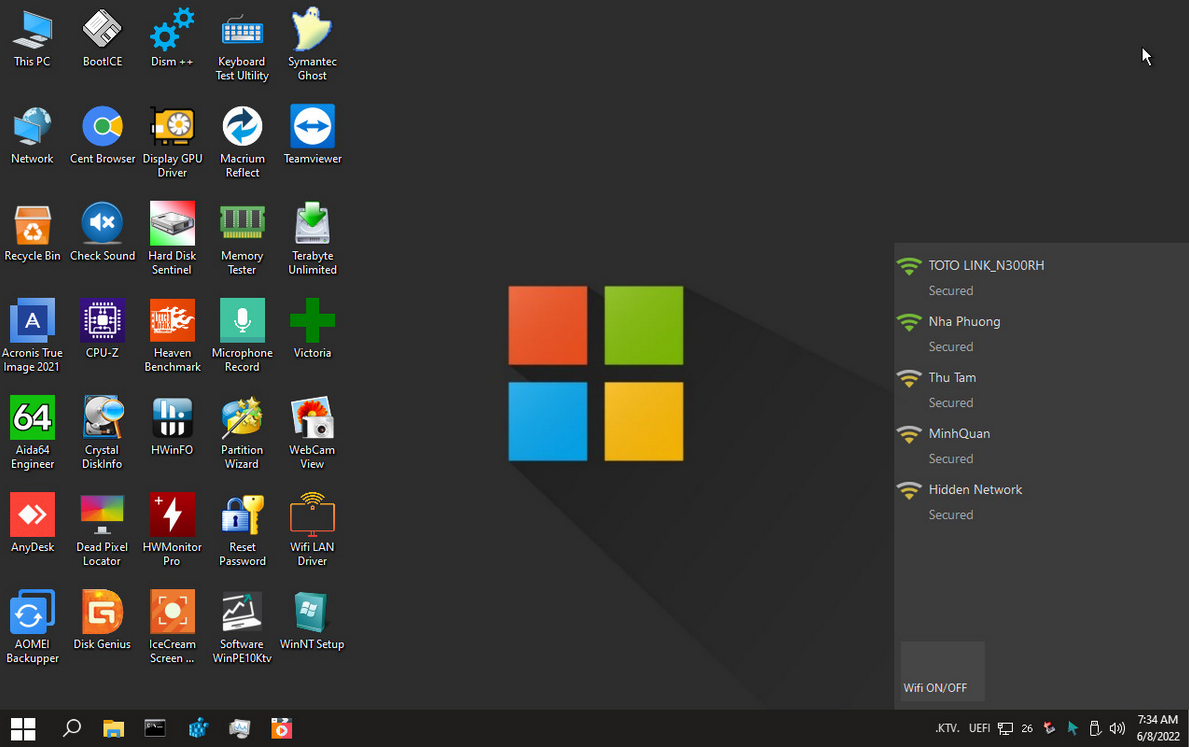The width and height of the screenshot is (1189, 747).
Task: Launch Dism ++ from the desktop
Action: [x=172, y=38]
